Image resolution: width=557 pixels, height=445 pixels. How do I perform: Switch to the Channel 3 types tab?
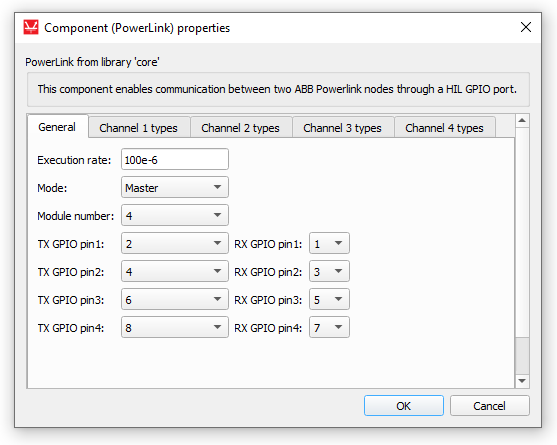(342, 127)
